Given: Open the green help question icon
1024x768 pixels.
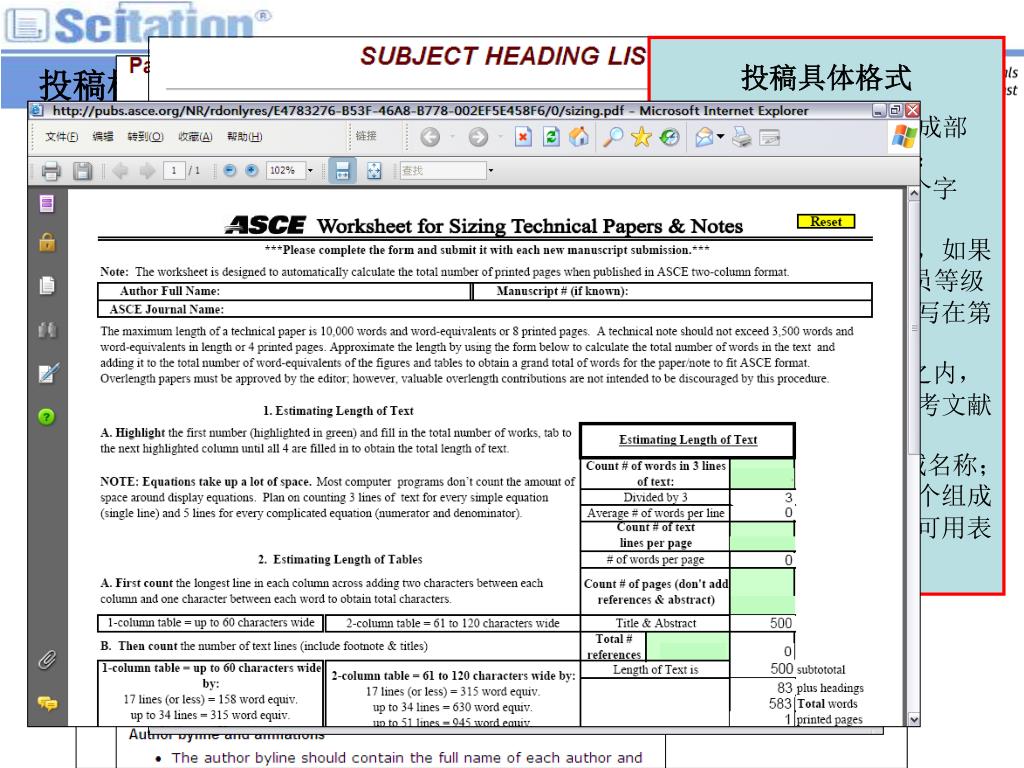Looking at the screenshot, I should 46,417.
